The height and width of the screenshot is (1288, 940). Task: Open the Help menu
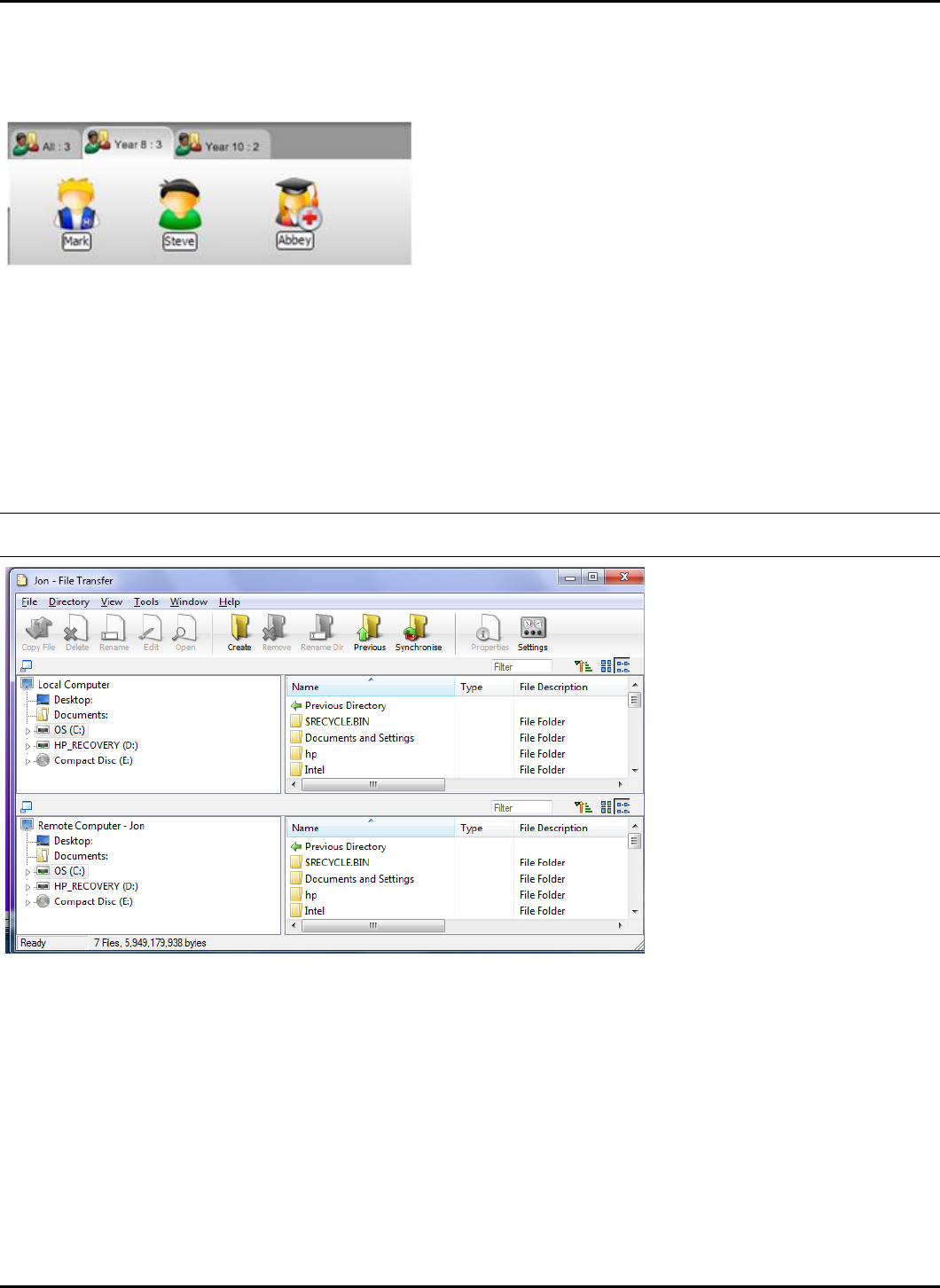(230, 601)
